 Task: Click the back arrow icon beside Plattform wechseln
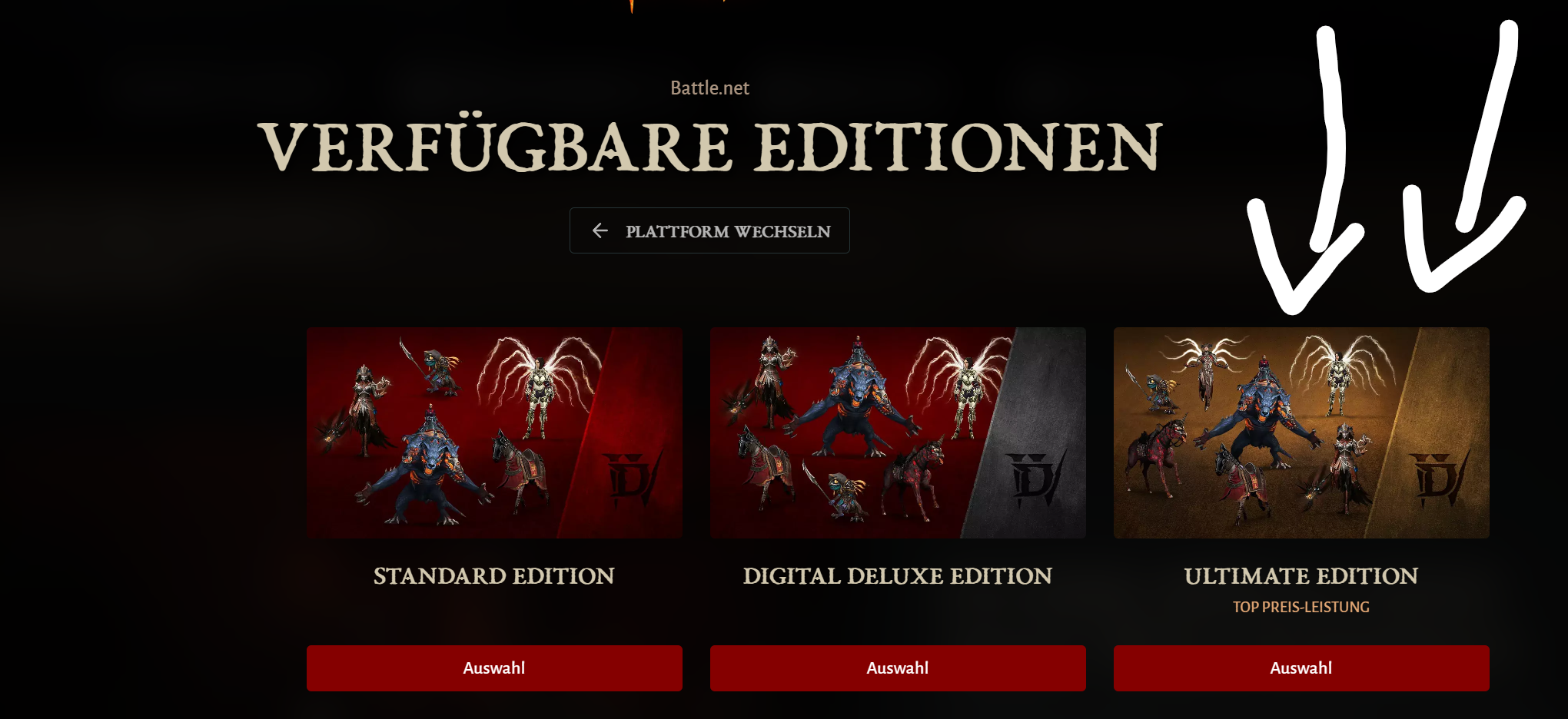(600, 230)
